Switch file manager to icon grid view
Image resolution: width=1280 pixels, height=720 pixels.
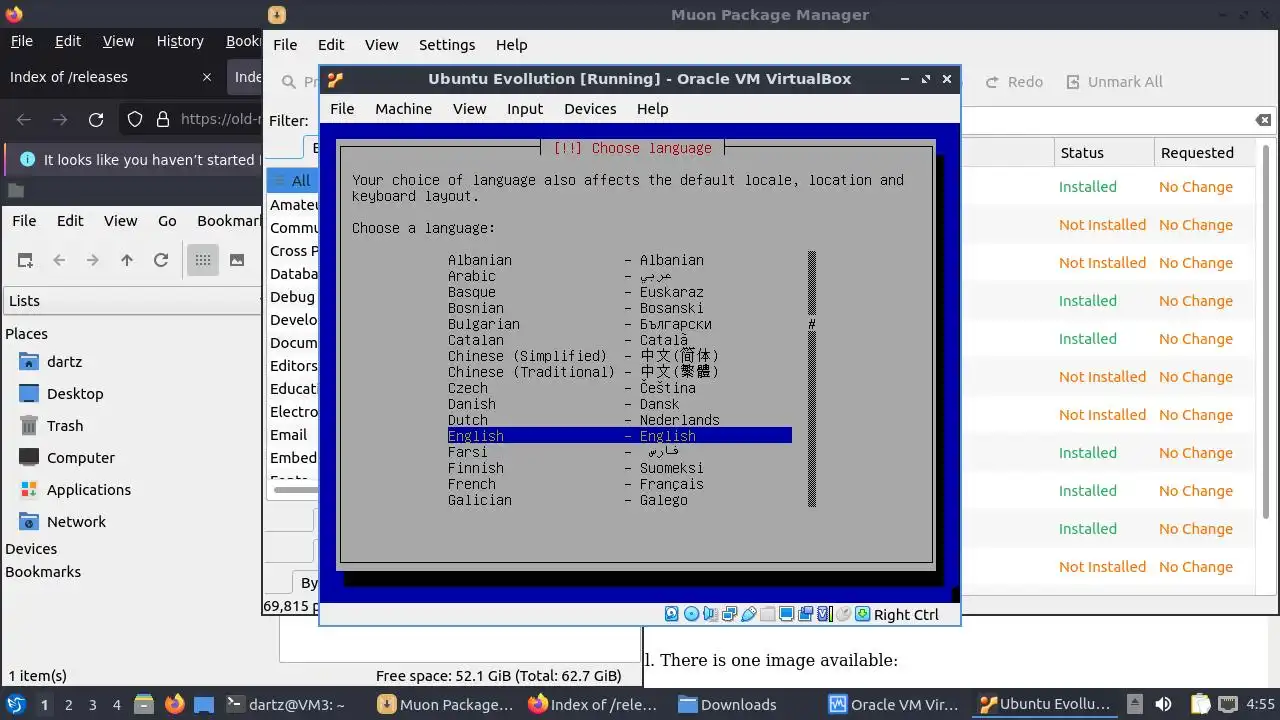[x=203, y=260]
